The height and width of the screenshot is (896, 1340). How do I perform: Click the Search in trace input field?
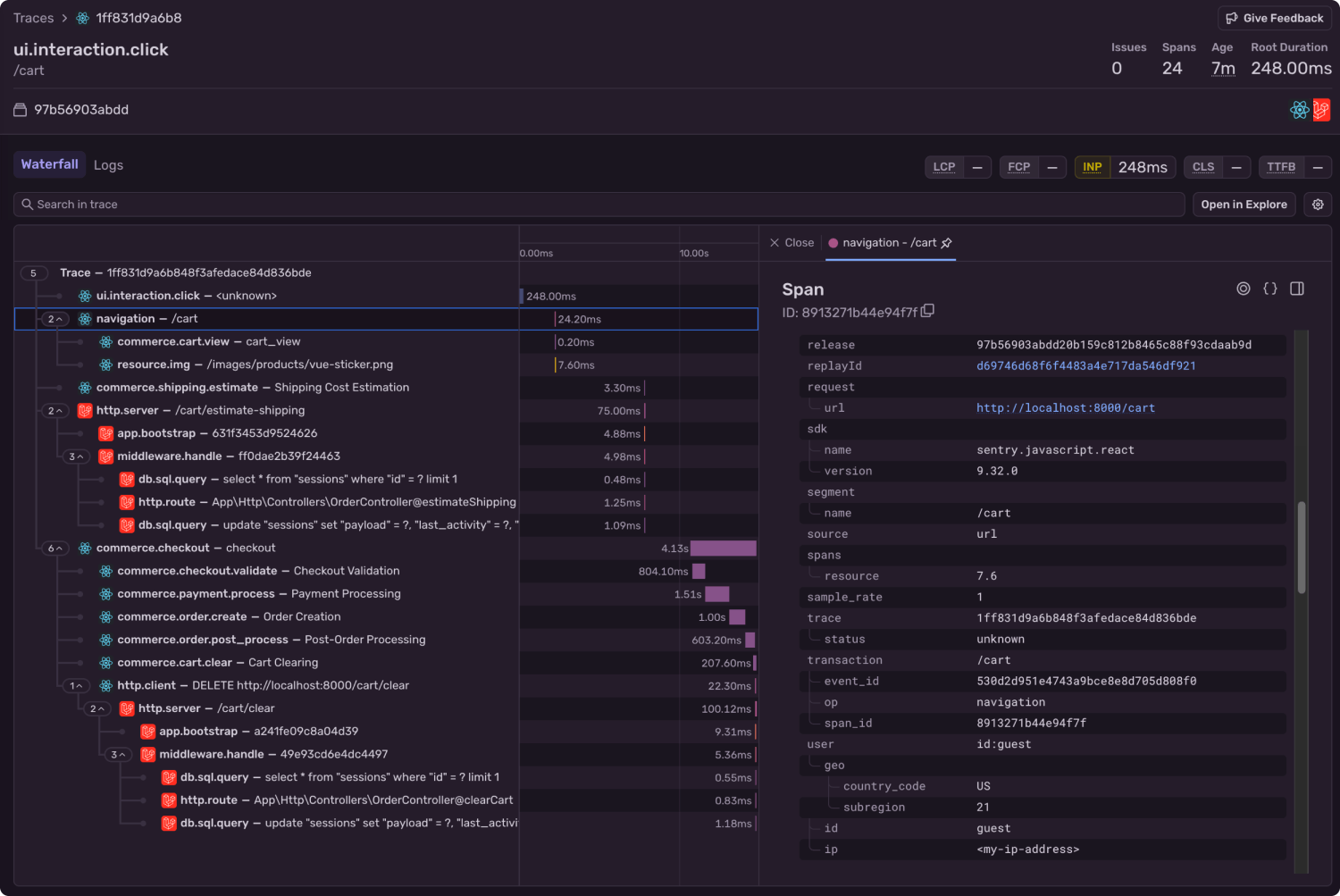click(357, 204)
